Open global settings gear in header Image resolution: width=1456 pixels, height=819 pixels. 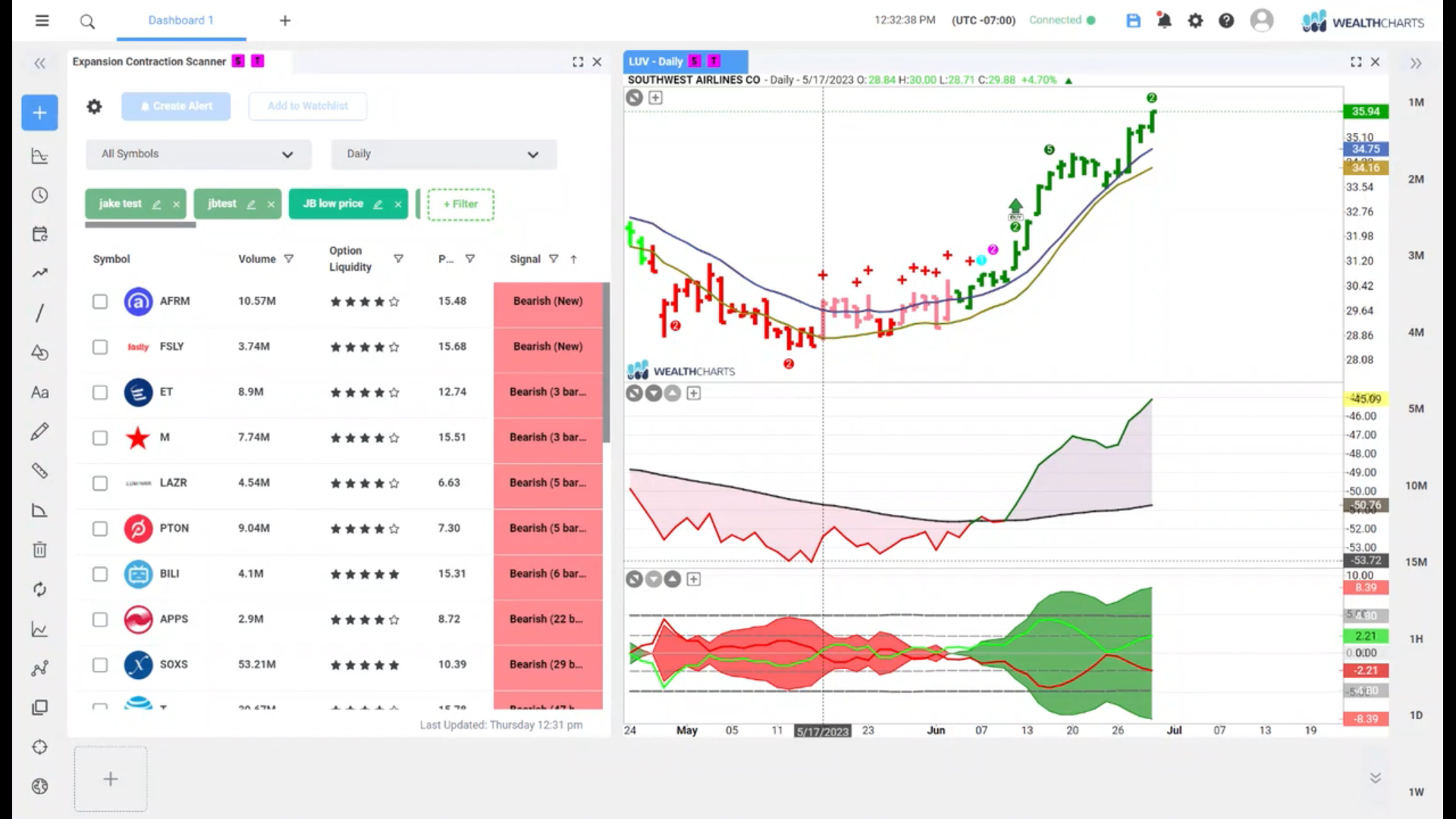pyautogui.click(x=1195, y=20)
